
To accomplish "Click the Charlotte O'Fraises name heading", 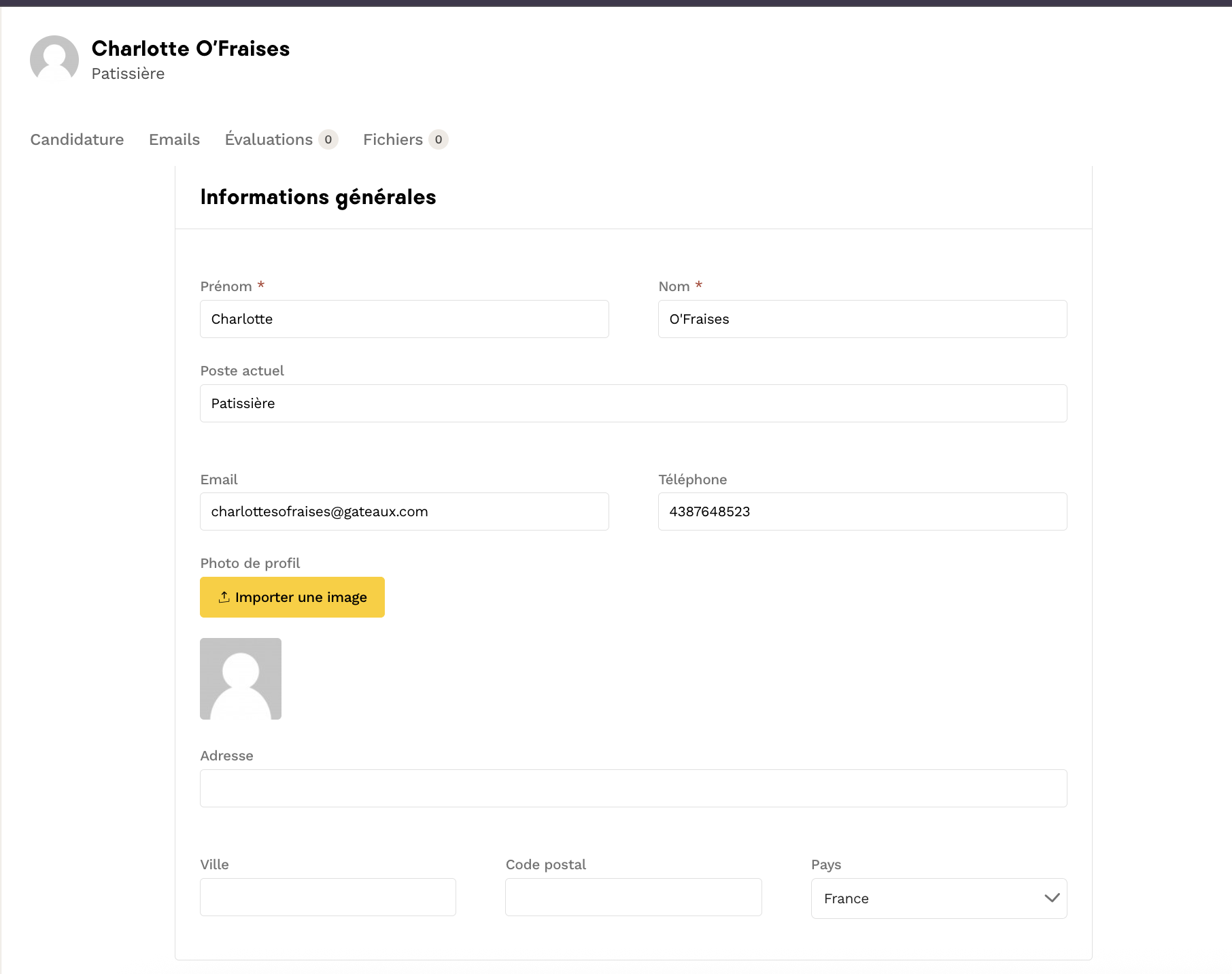I will [x=190, y=49].
